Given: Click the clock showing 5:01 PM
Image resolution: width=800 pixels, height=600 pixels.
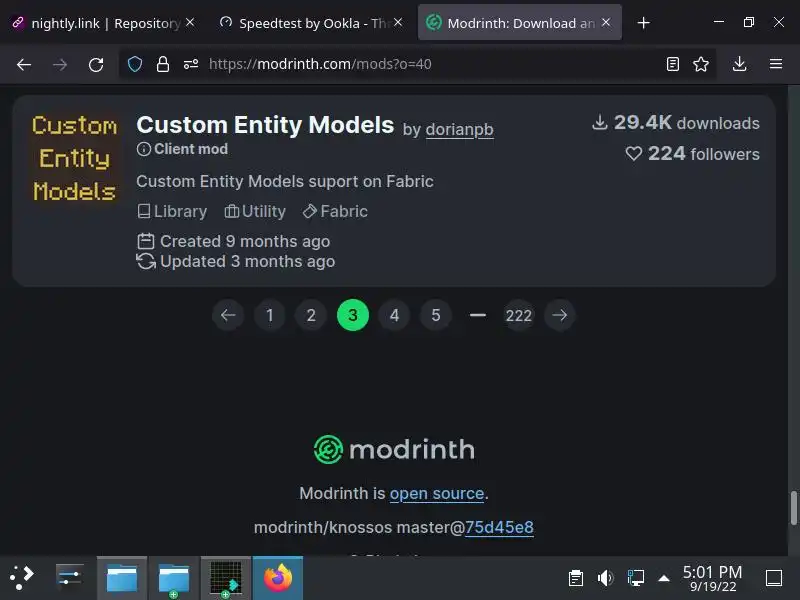Looking at the screenshot, I should coord(712,578).
